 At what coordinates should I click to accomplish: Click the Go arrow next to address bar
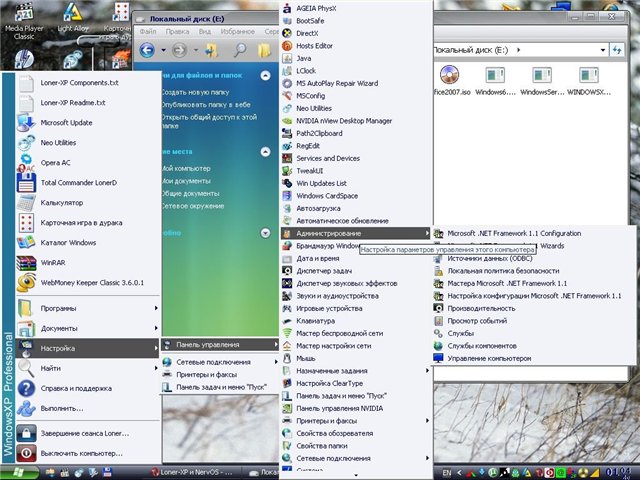coord(617,50)
